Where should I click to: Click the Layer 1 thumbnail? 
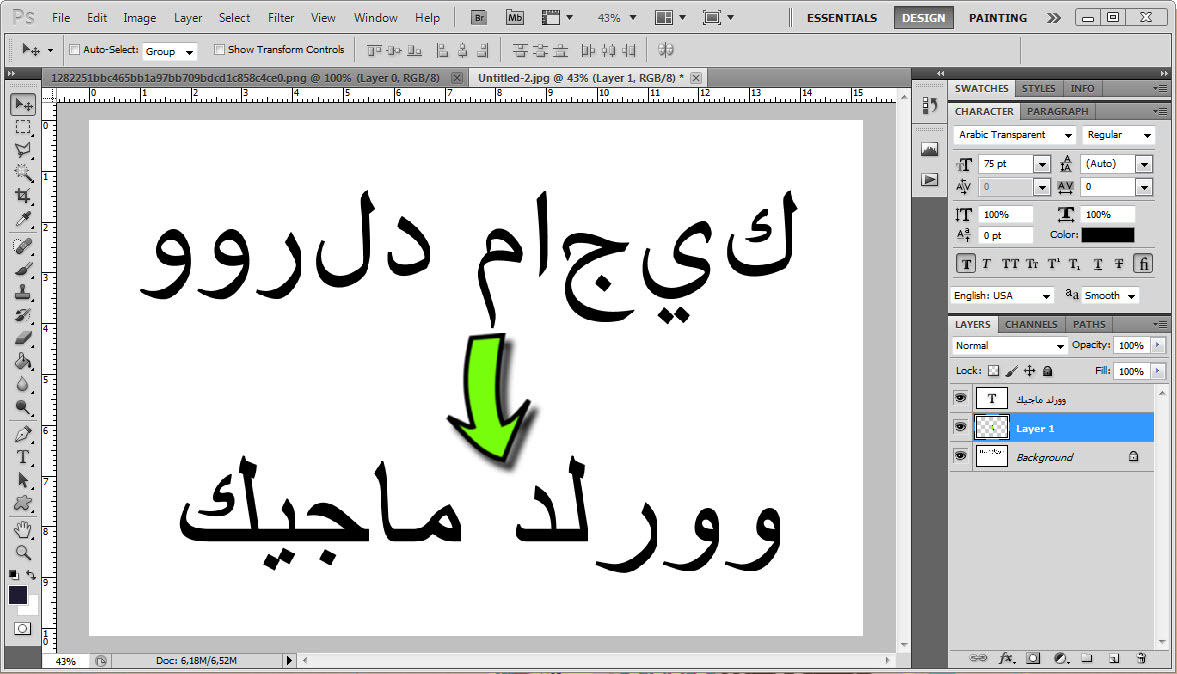tap(991, 427)
